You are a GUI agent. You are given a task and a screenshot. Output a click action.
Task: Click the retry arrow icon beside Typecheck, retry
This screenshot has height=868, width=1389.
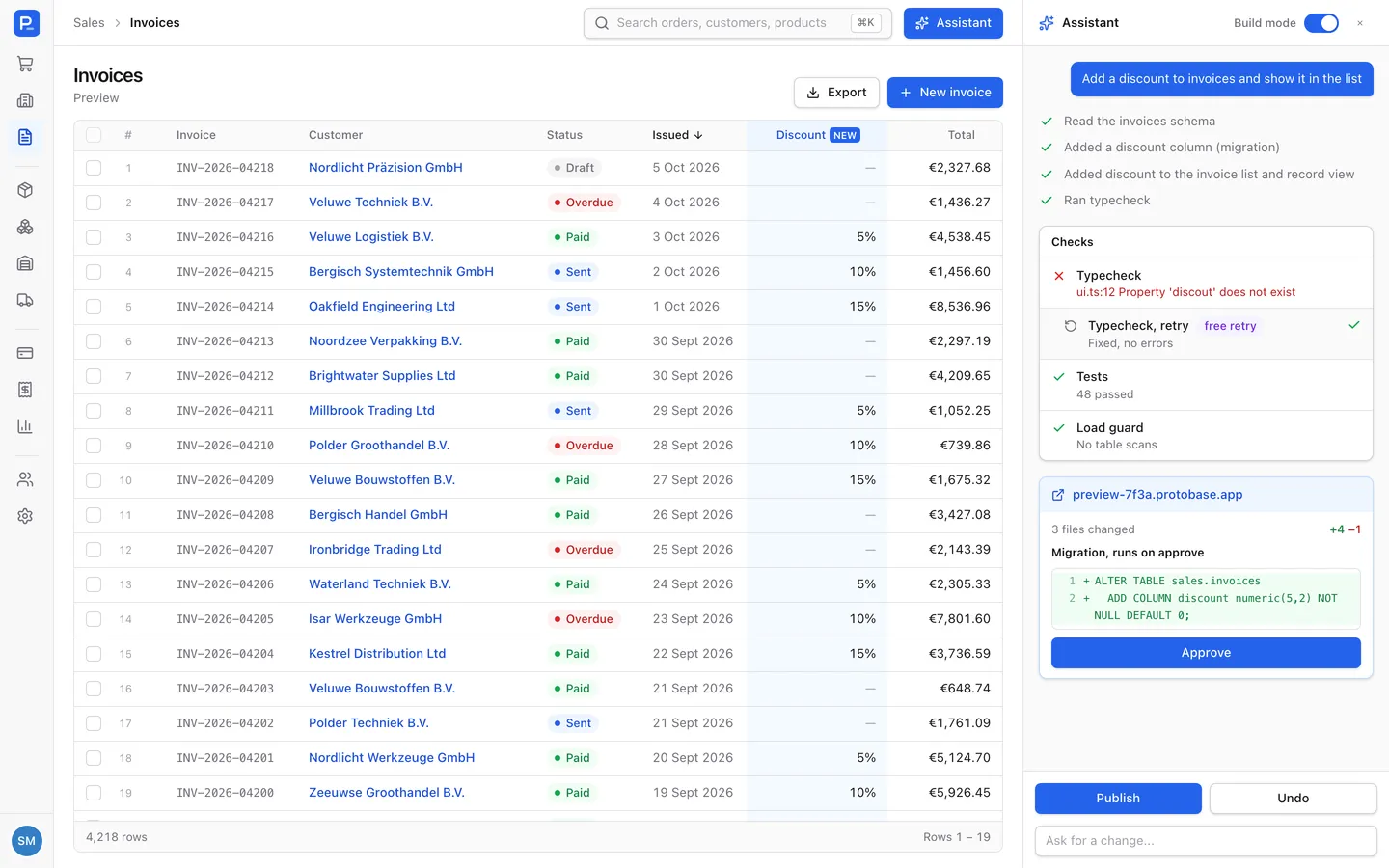[x=1070, y=326]
